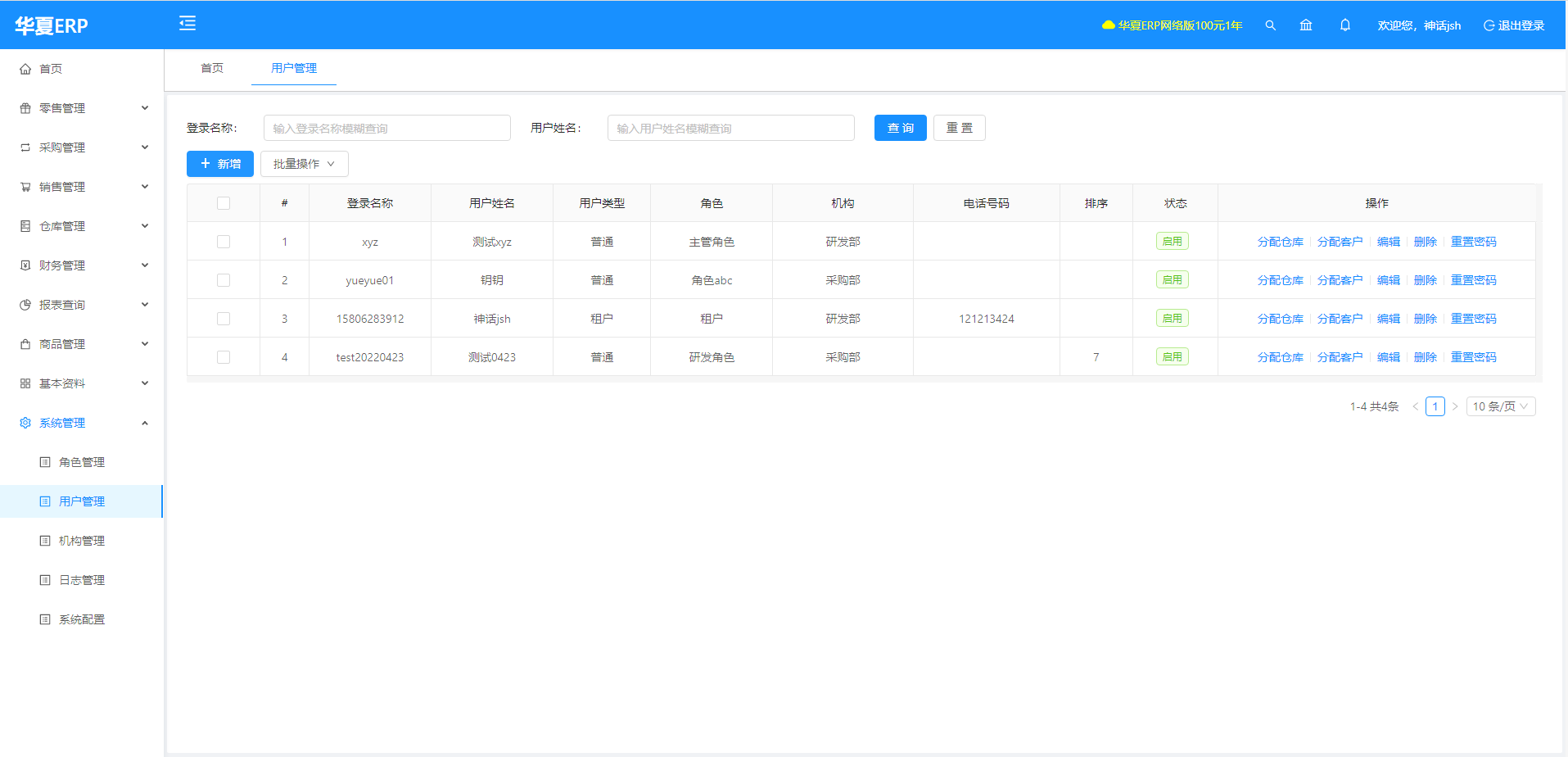Image resolution: width=1568 pixels, height=757 pixels.
Task: Click the gift icon for 零售管理
Action: [25, 108]
